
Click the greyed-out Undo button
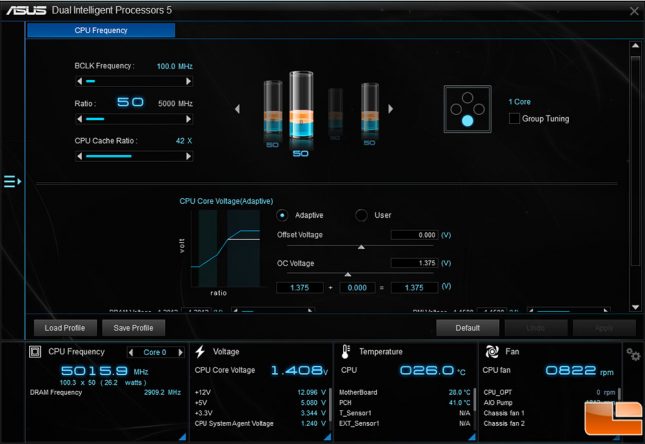coord(536,328)
